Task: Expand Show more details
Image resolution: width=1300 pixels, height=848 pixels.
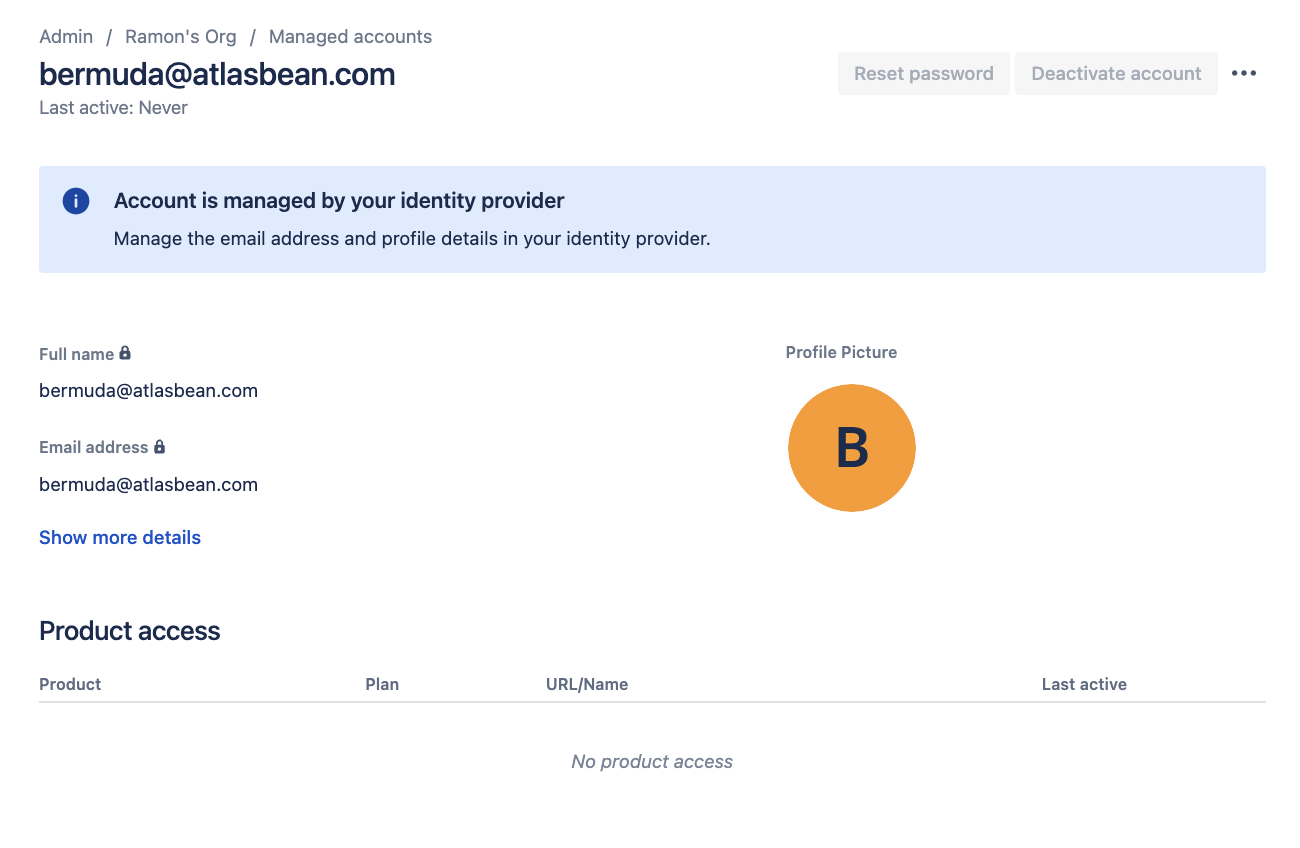Action: click(120, 538)
